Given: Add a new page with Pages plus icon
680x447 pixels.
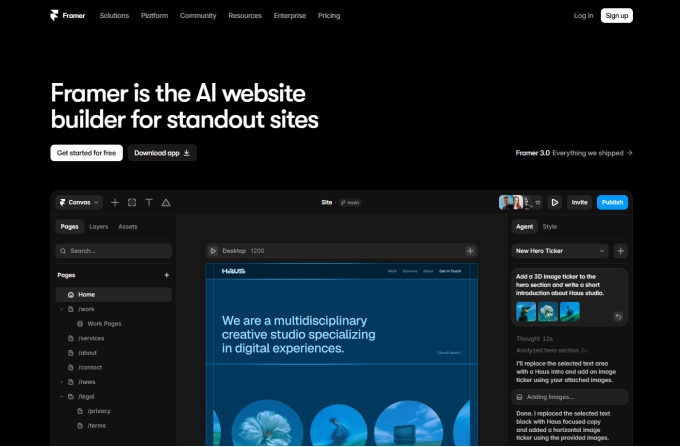Looking at the screenshot, I should point(167,275).
